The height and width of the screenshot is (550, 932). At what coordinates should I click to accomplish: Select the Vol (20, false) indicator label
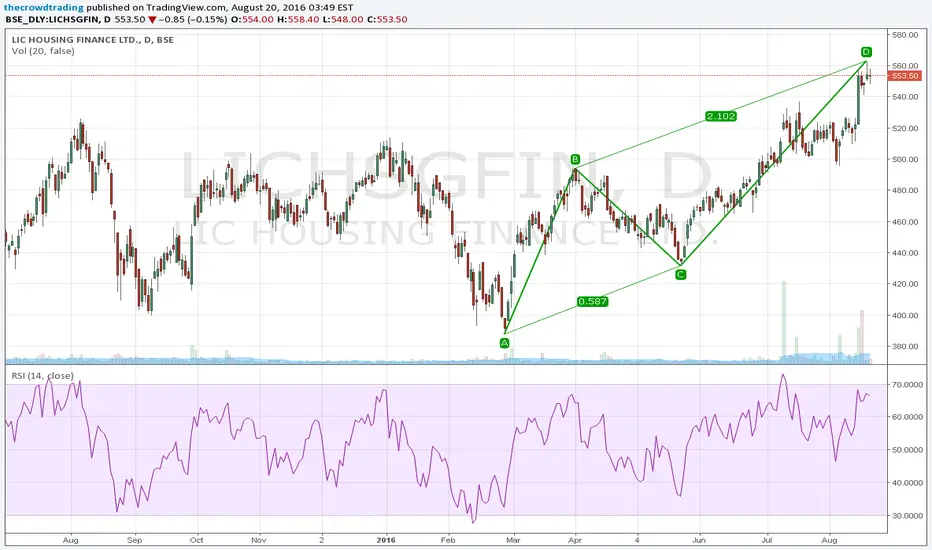point(43,51)
